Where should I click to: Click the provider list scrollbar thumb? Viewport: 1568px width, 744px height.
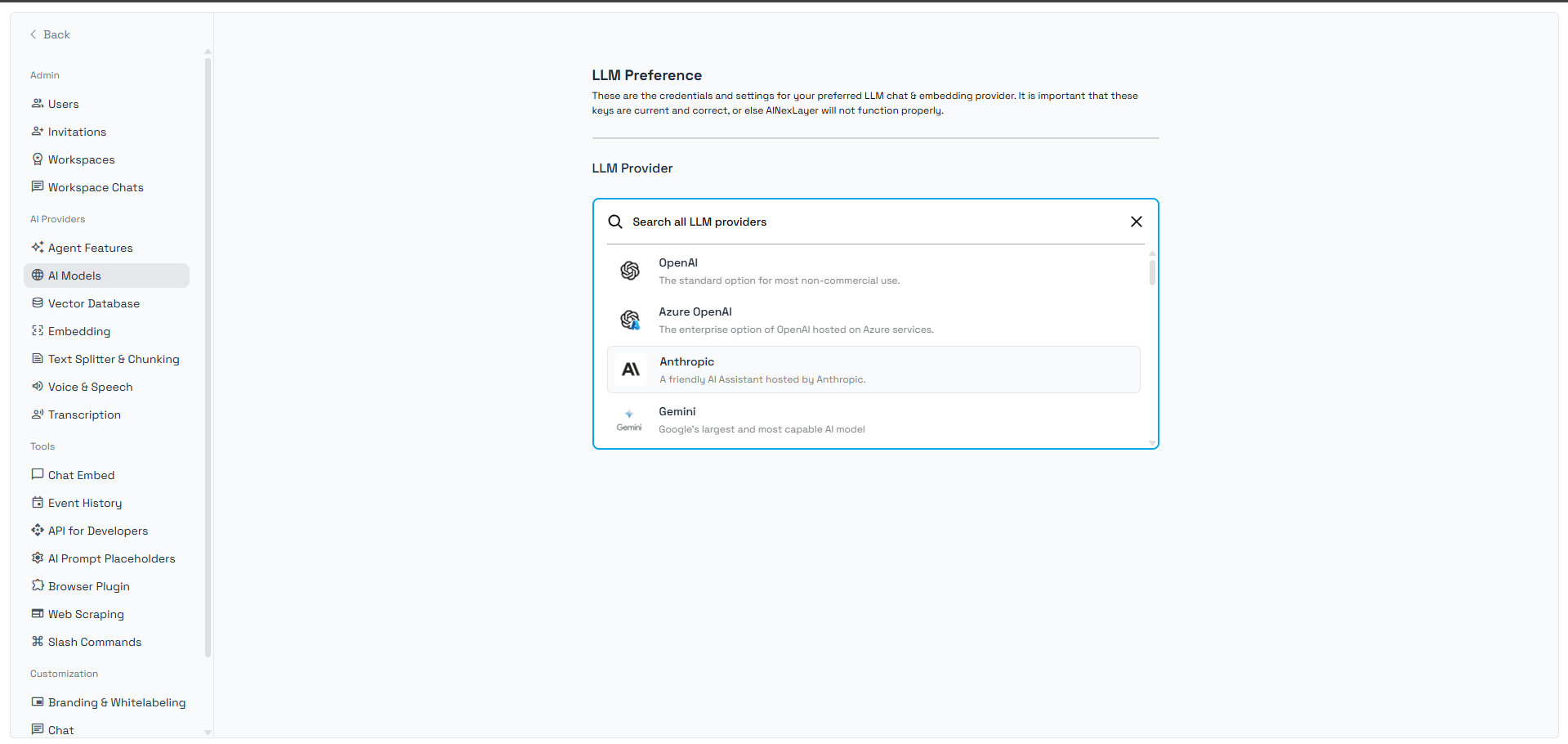[x=1152, y=272]
